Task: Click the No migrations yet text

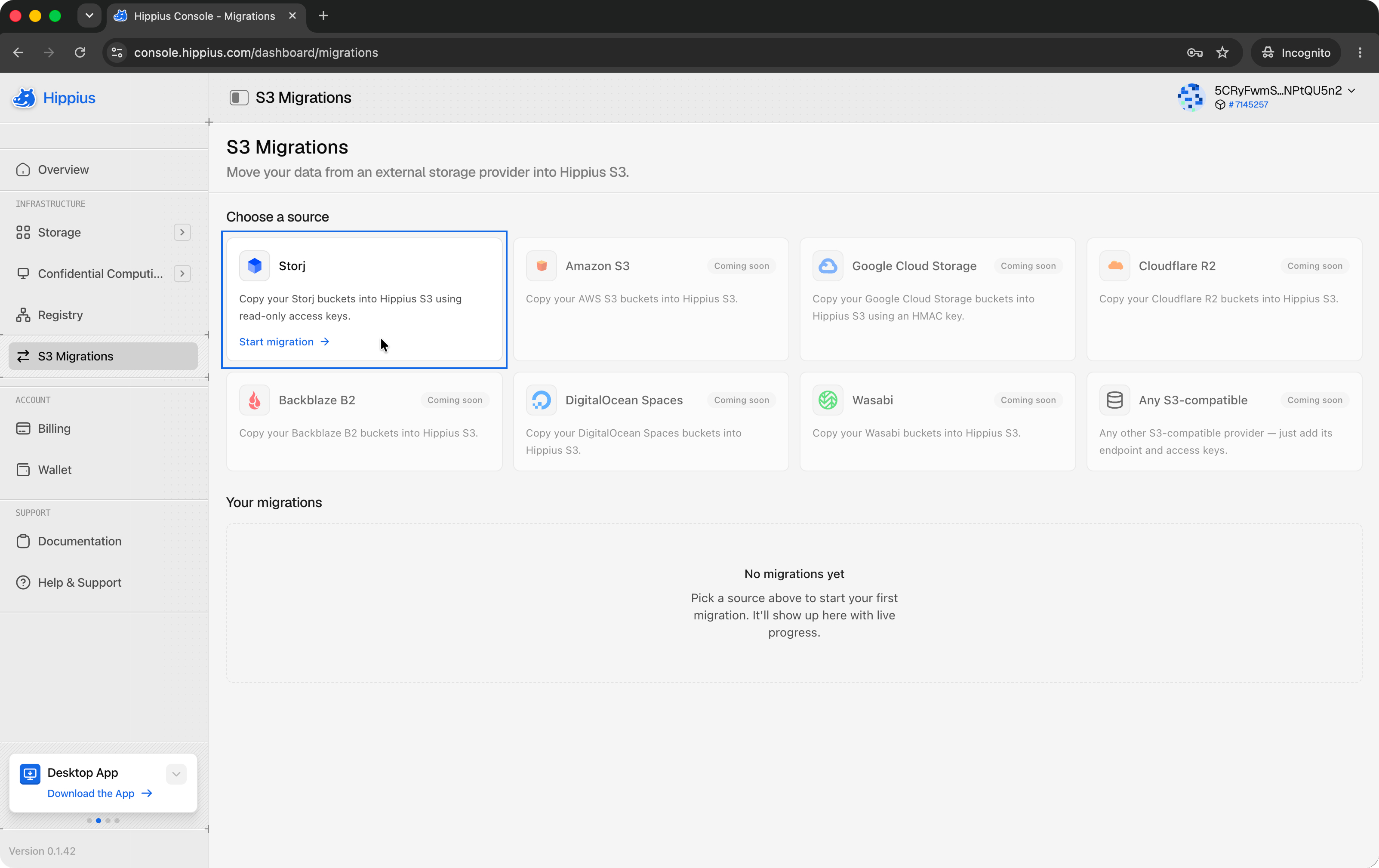Action: (794, 574)
